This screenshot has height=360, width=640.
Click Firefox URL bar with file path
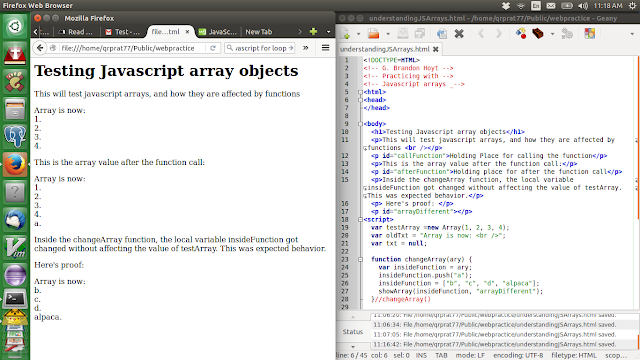pos(127,48)
